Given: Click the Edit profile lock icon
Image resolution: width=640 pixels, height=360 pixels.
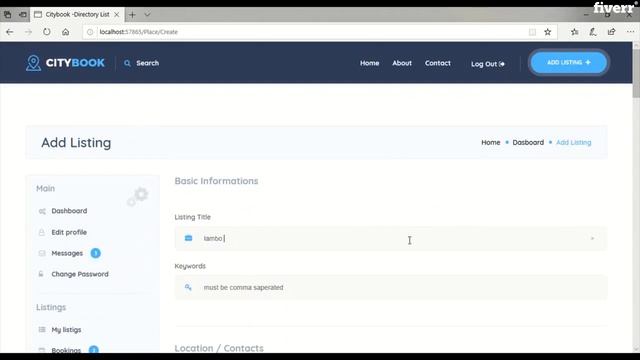Looking at the screenshot, I should [x=41, y=232].
